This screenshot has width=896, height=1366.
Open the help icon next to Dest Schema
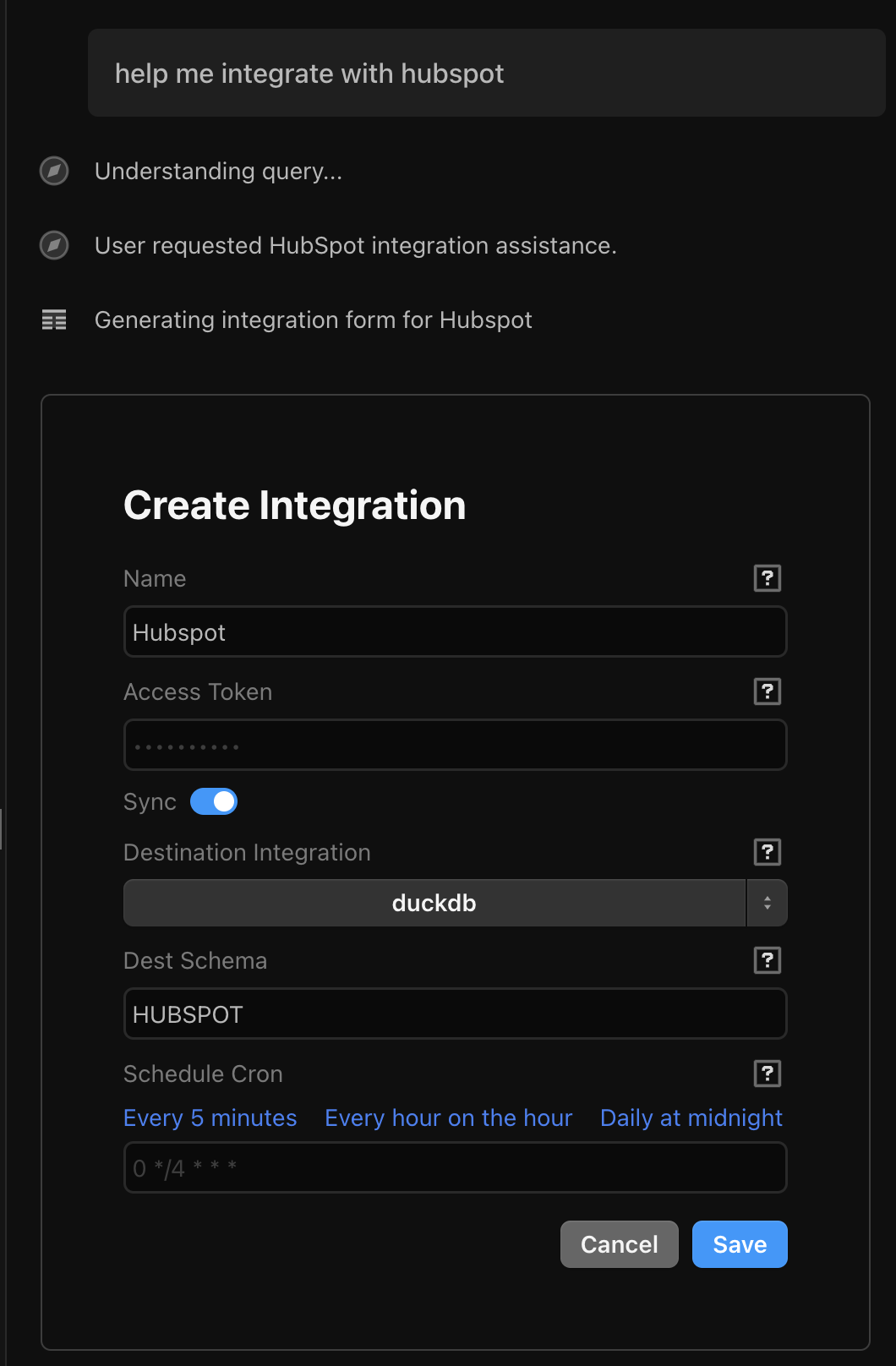(x=767, y=960)
